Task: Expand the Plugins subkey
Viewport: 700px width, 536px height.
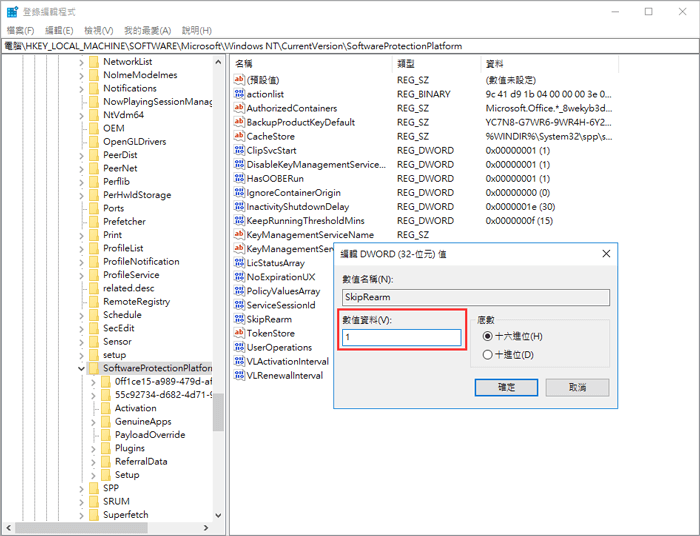Action: pyautogui.click(x=93, y=449)
